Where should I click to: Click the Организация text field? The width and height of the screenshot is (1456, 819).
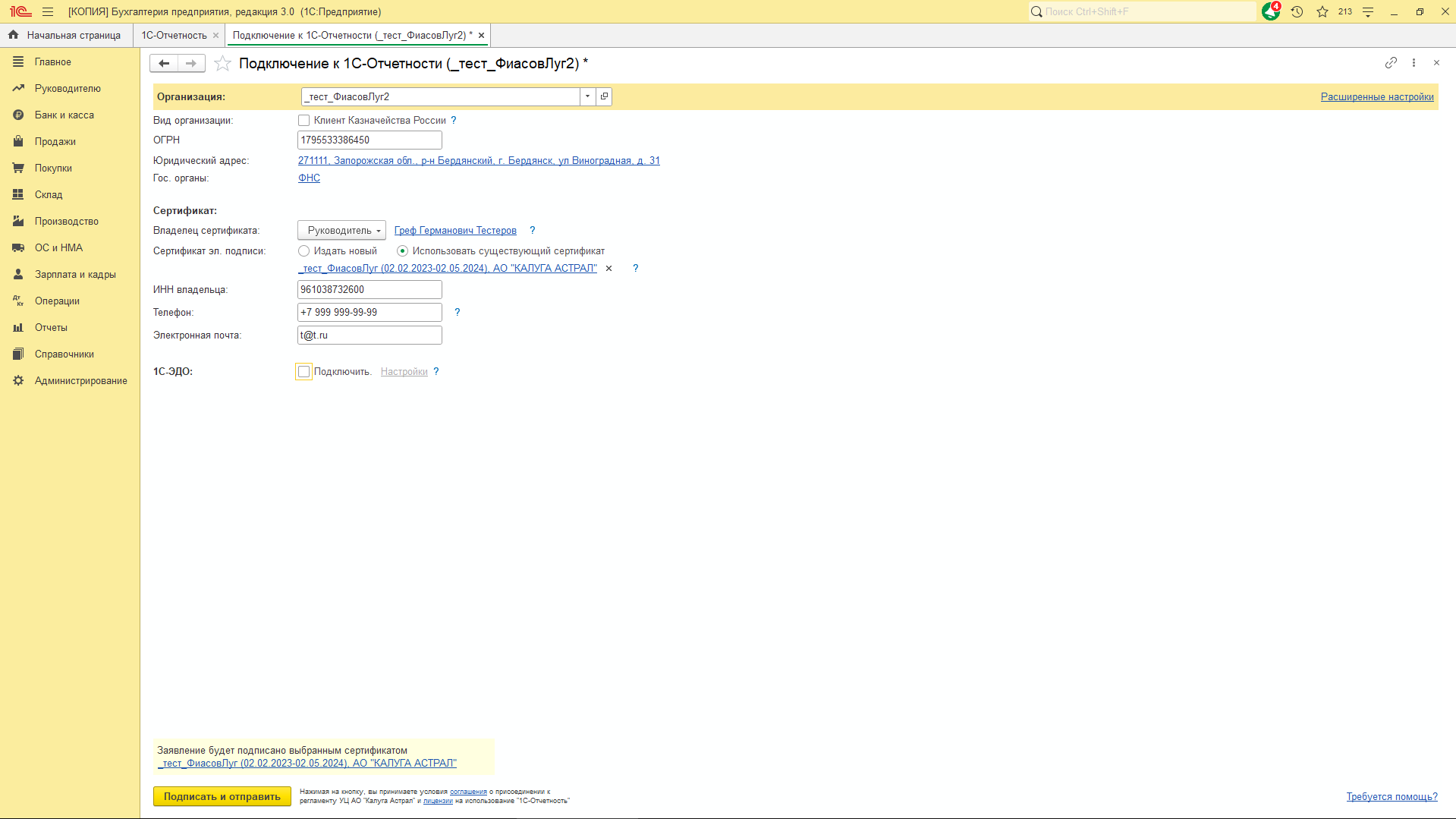[441, 96]
